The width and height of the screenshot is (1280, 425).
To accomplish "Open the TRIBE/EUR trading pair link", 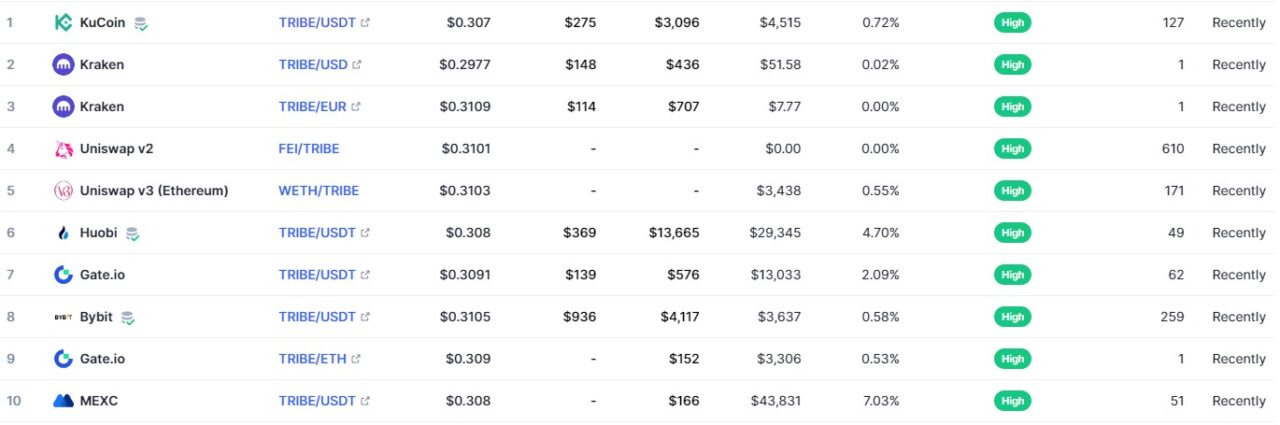I will [313, 106].
